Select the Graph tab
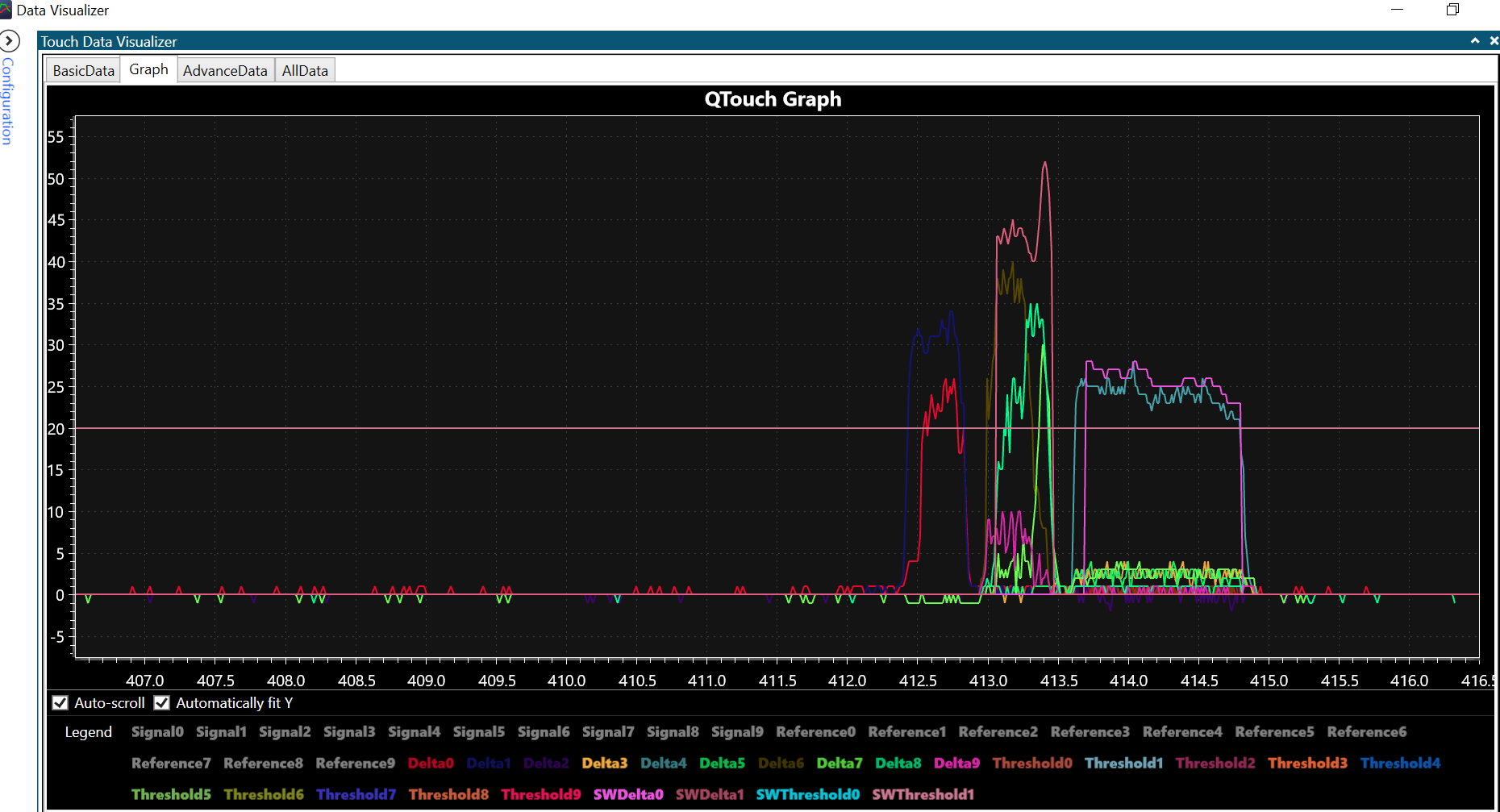Viewport: 1500px width, 812px height. point(148,70)
